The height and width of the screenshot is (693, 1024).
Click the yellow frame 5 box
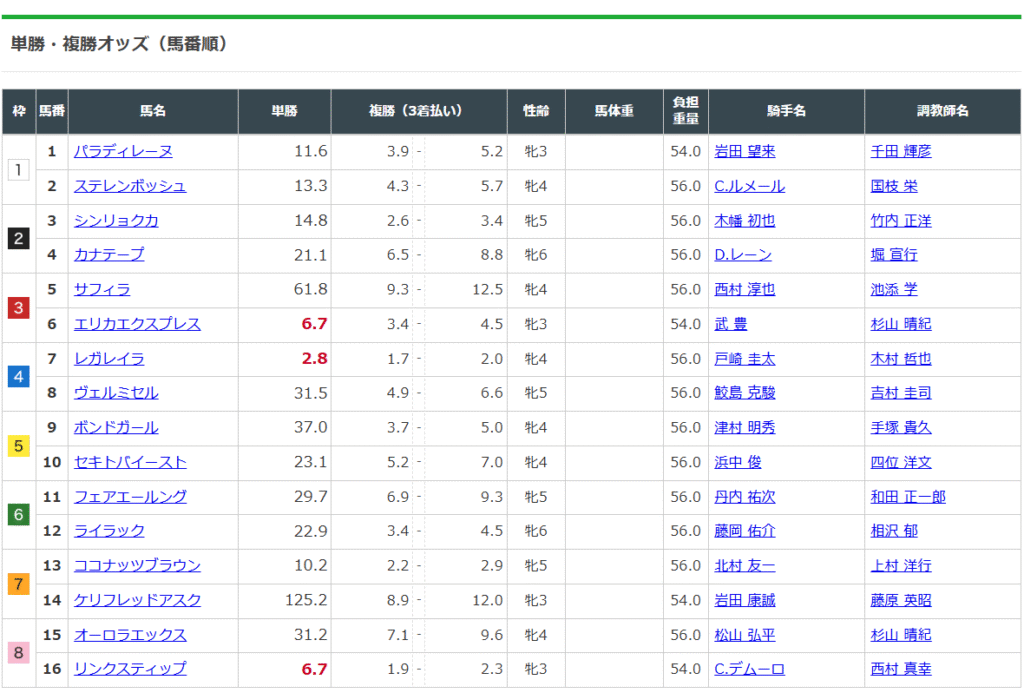click(x=18, y=446)
